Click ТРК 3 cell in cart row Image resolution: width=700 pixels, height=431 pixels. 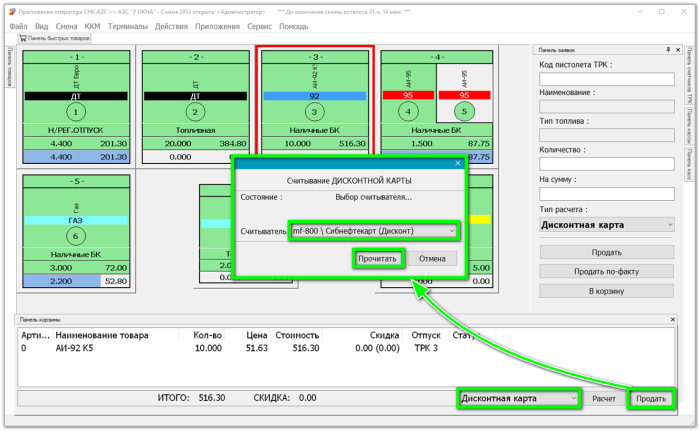(x=426, y=348)
